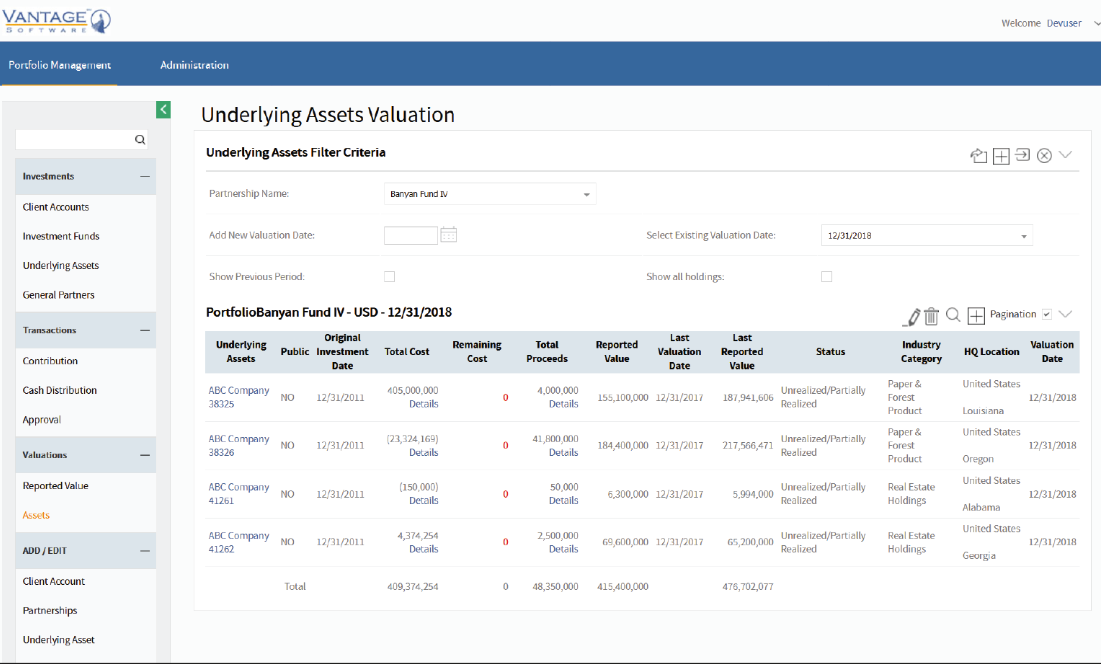Open the calendar icon beside Add New Valuation Date
This screenshot has height=664, width=1101.
pos(448,234)
